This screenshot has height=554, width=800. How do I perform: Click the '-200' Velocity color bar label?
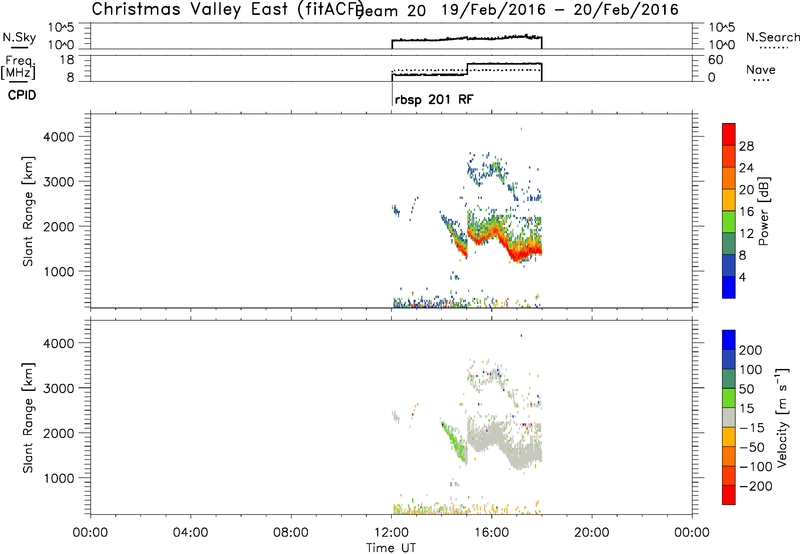coord(756,486)
